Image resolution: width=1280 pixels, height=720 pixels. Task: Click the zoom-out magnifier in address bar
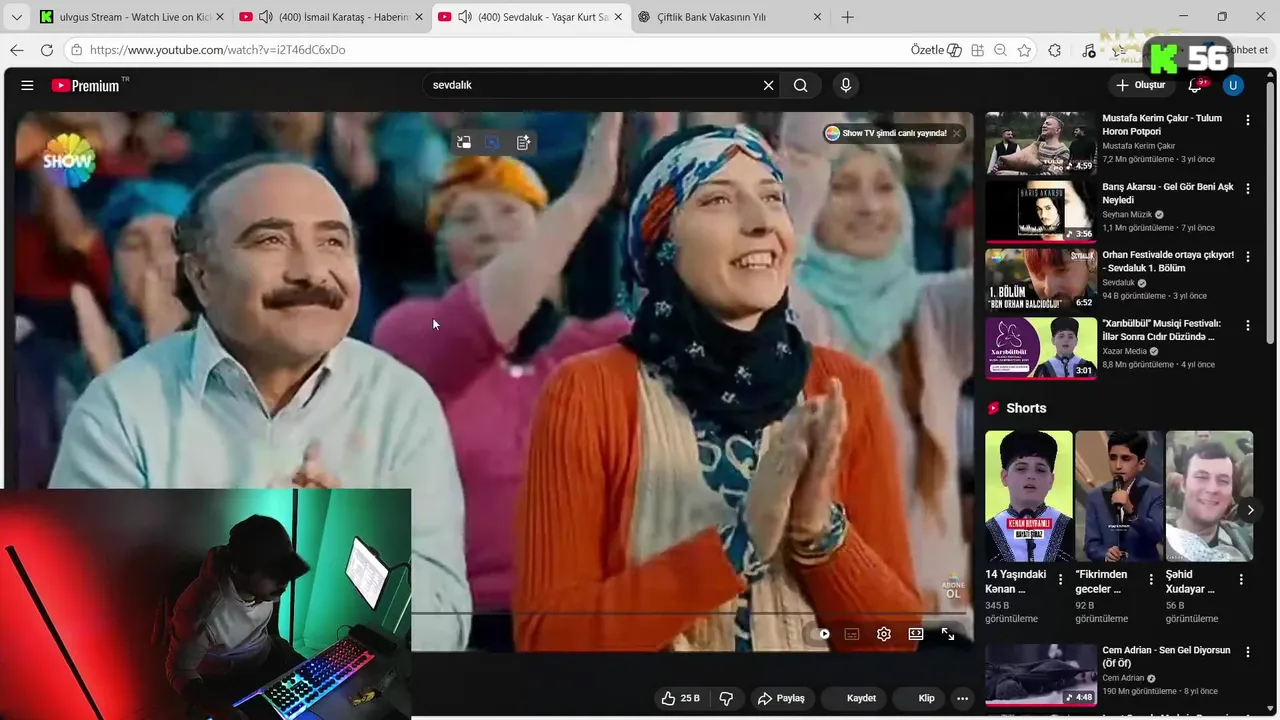pos(1000,50)
